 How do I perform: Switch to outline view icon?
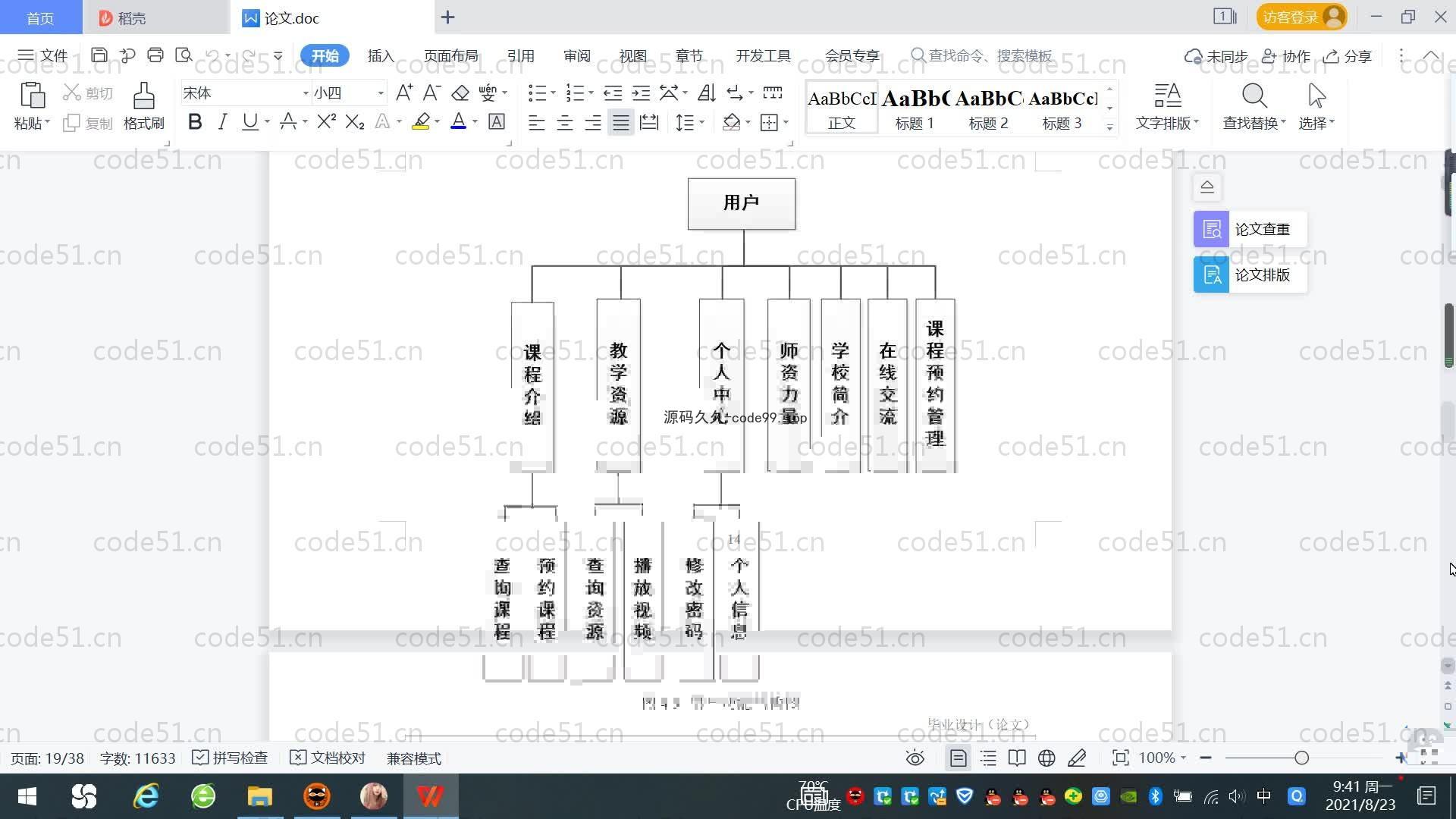(988, 758)
